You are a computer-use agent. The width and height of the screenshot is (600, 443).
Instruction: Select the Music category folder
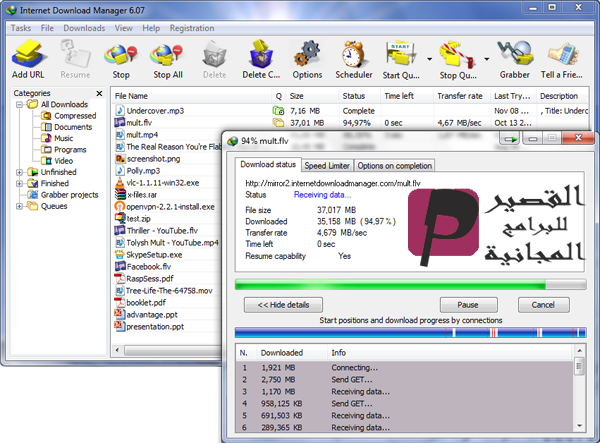pyautogui.click(x=57, y=138)
